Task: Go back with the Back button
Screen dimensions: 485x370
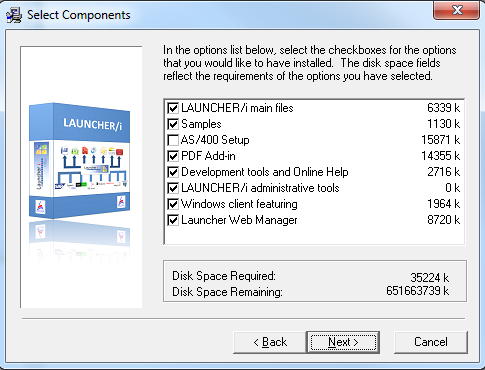Action: pos(270,342)
